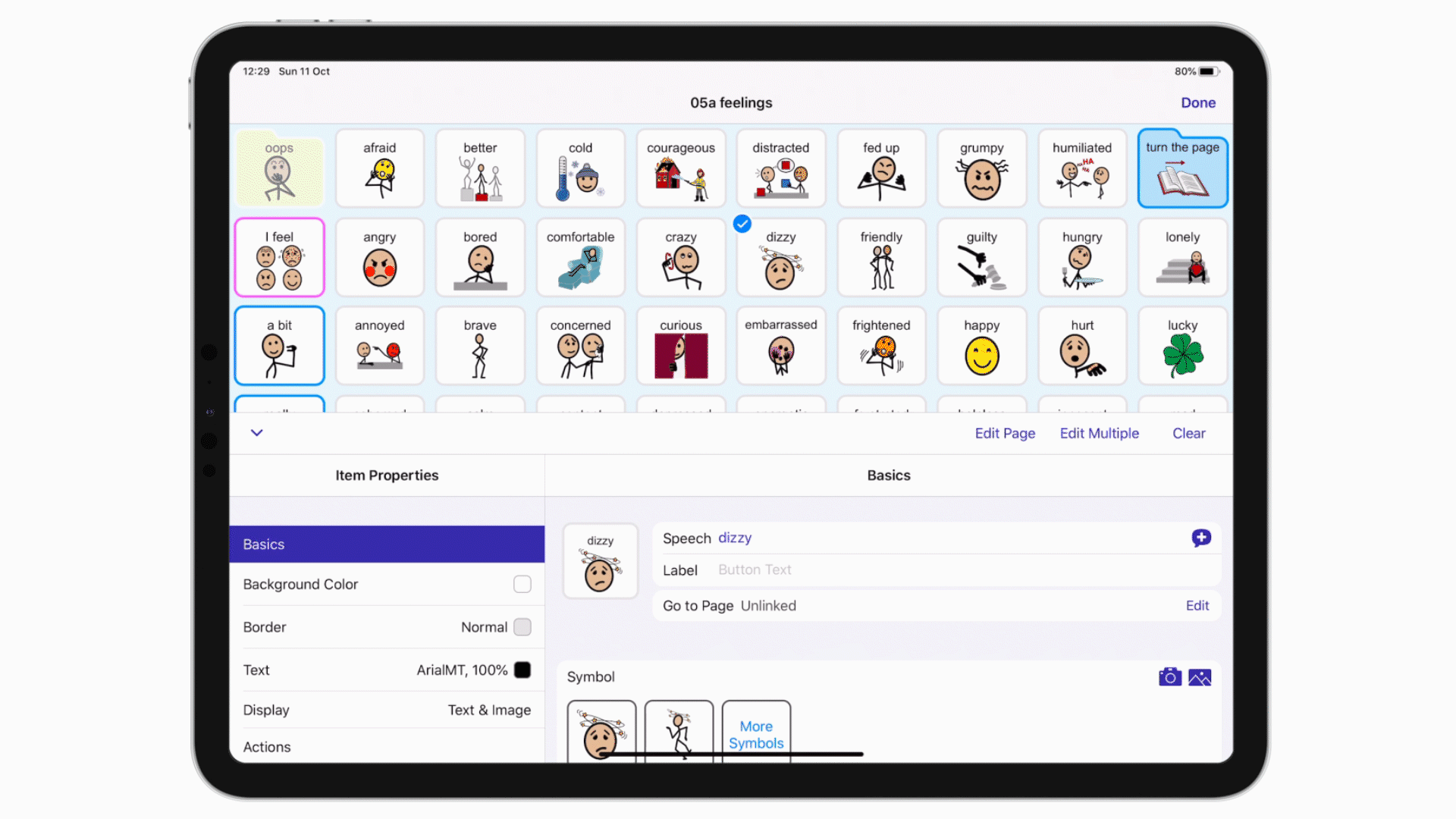The height and width of the screenshot is (819, 1456).
Task: Expand the chevron to show more cards
Action: click(x=256, y=431)
